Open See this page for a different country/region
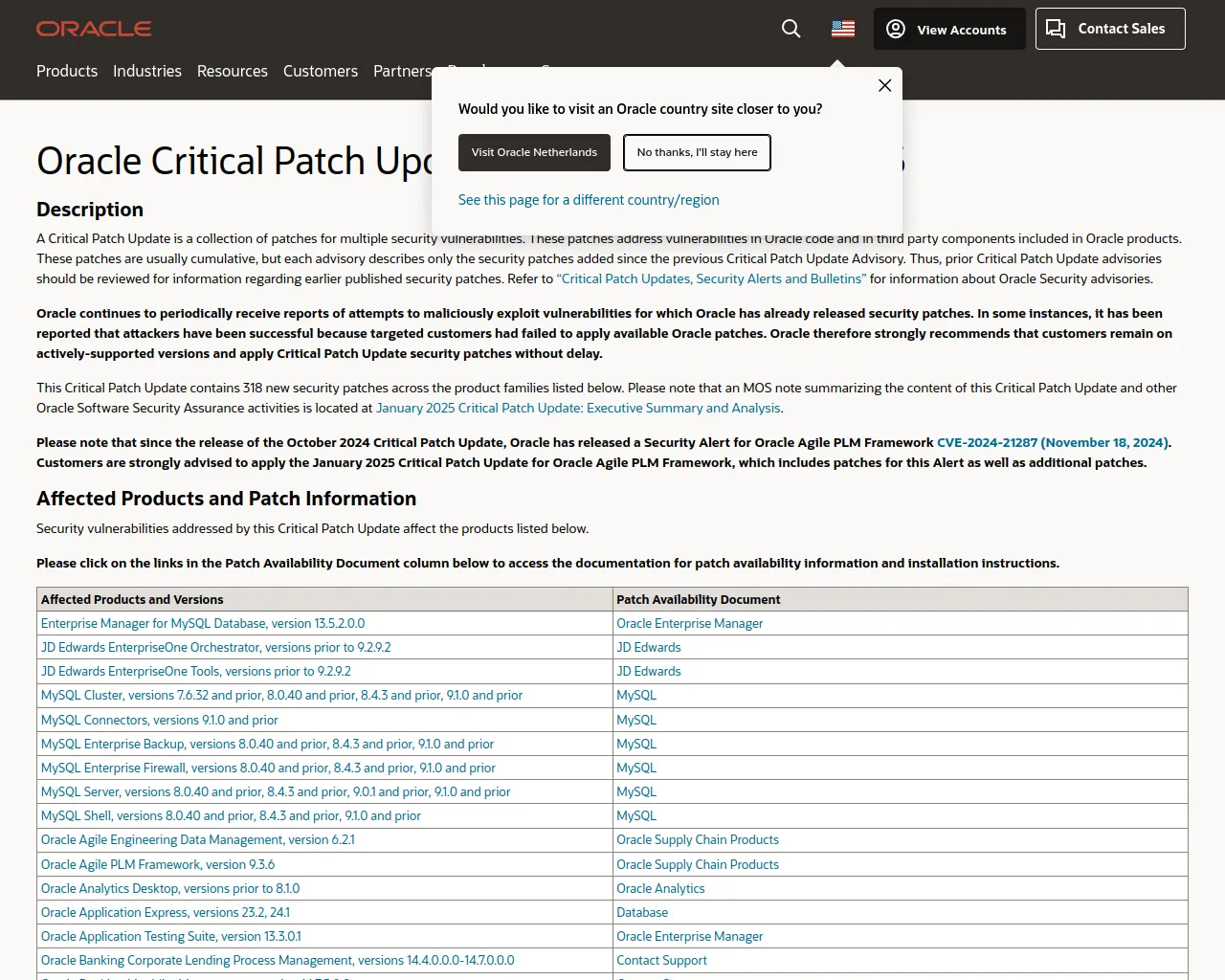This screenshot has height=980, width=1225. tap(589, 200)
